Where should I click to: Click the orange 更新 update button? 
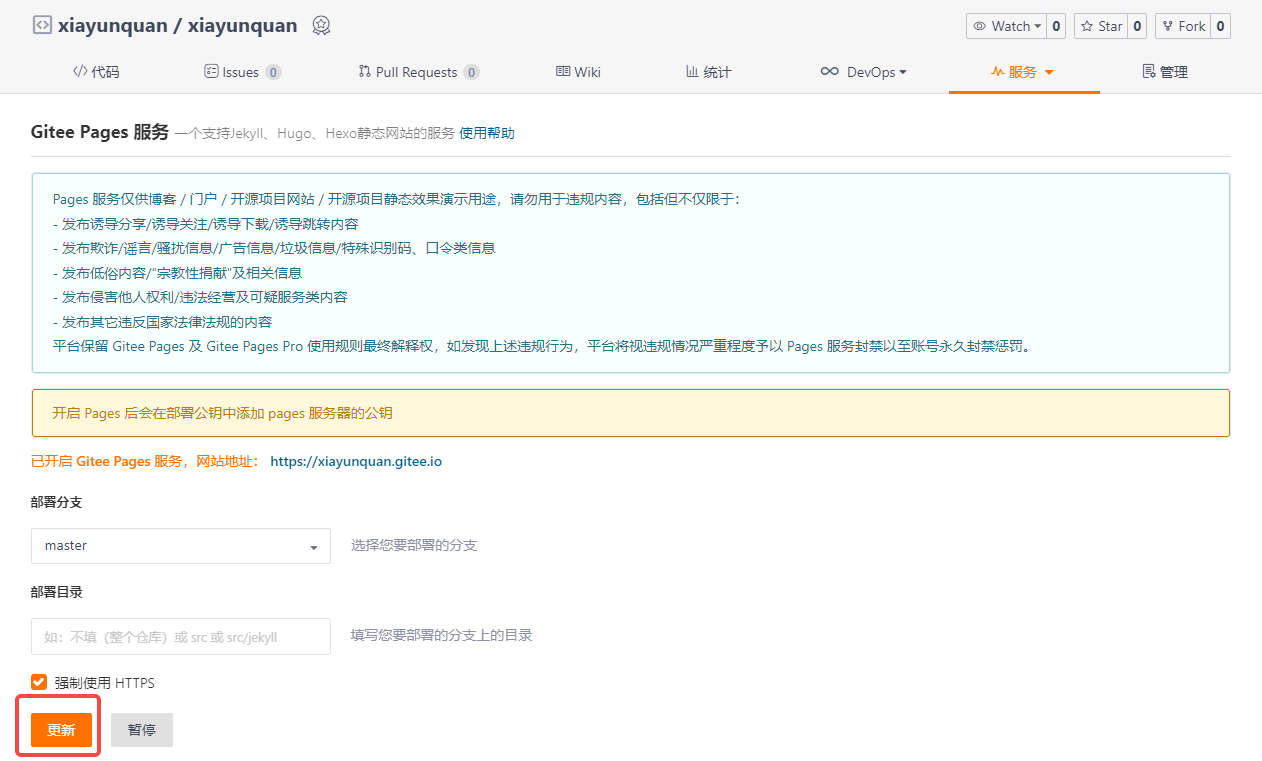pos(61,730)
